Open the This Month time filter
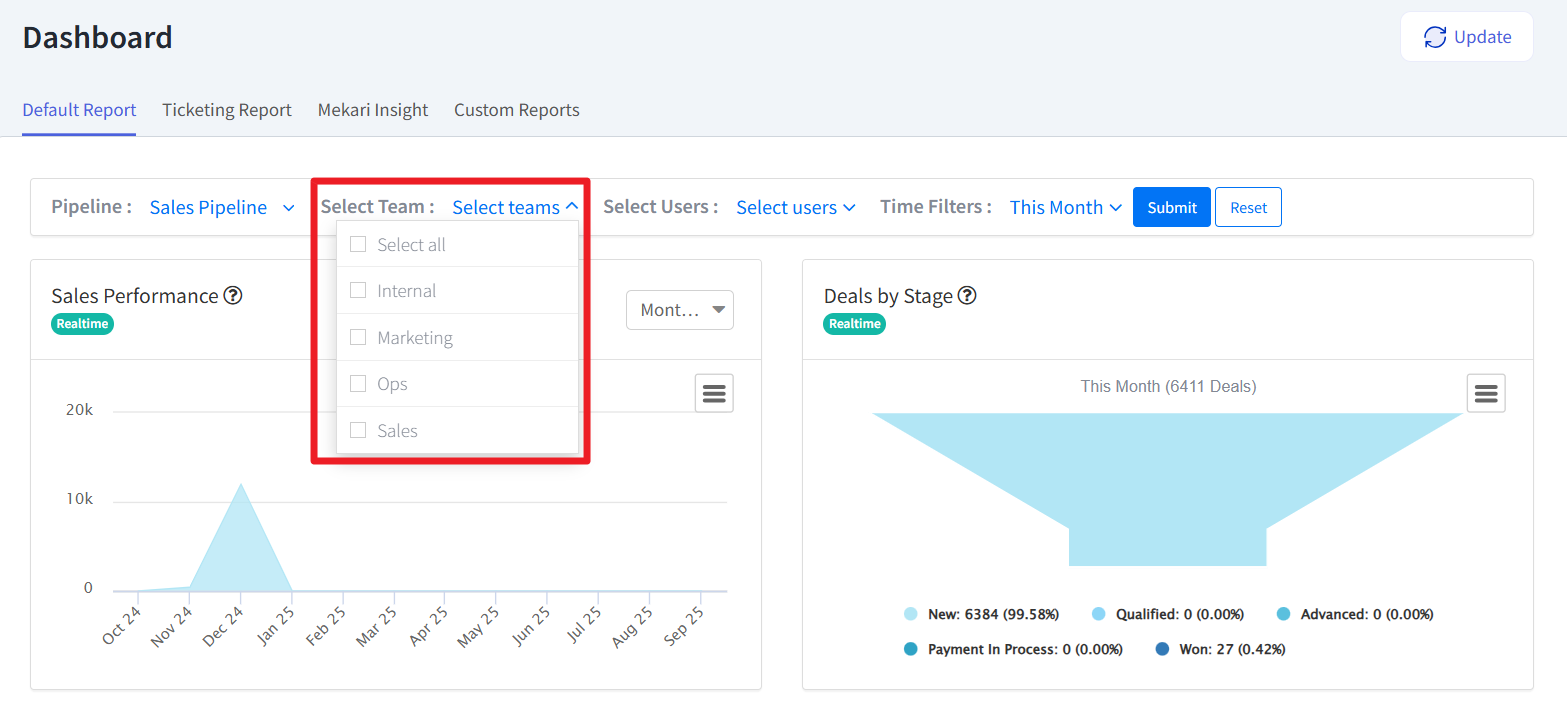The image size is (1567, 706). pyautogui.click(x=1066, y=208)
